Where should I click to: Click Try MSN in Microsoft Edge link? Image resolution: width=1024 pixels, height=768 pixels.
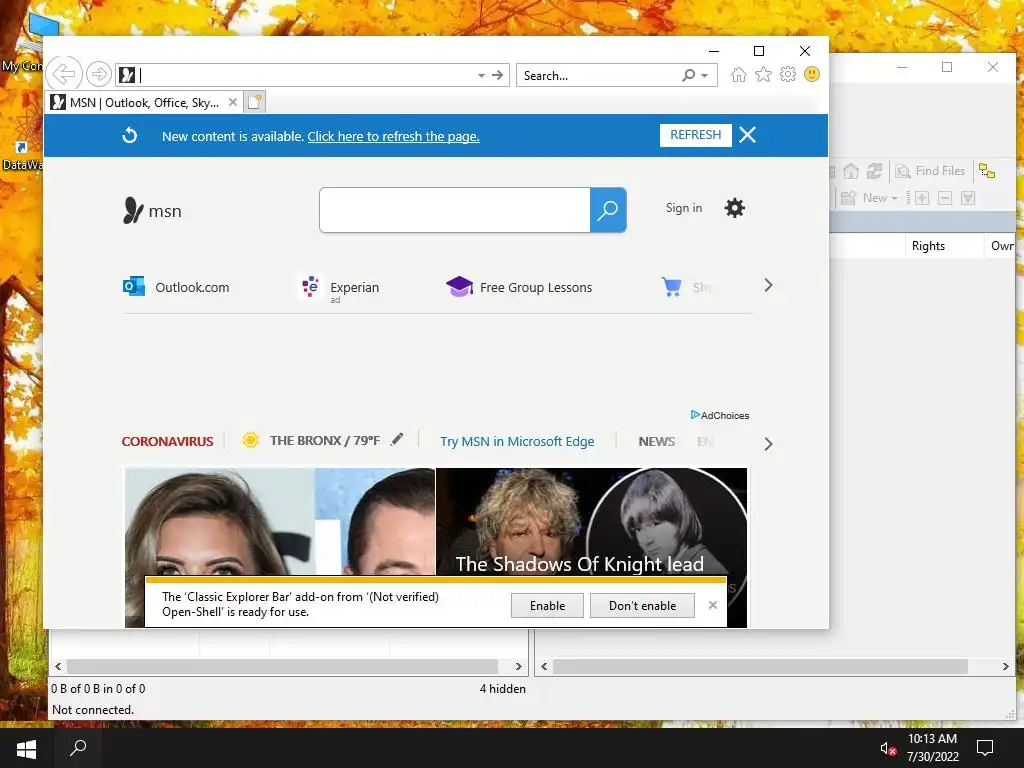(517, 441)
